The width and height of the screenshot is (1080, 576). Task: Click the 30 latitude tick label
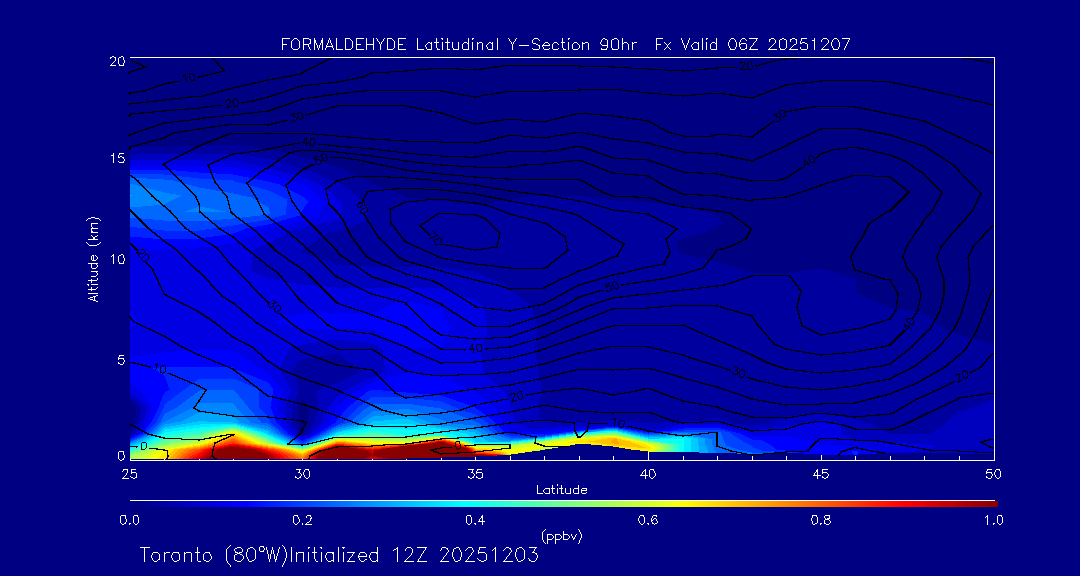(x=302, y=473)
